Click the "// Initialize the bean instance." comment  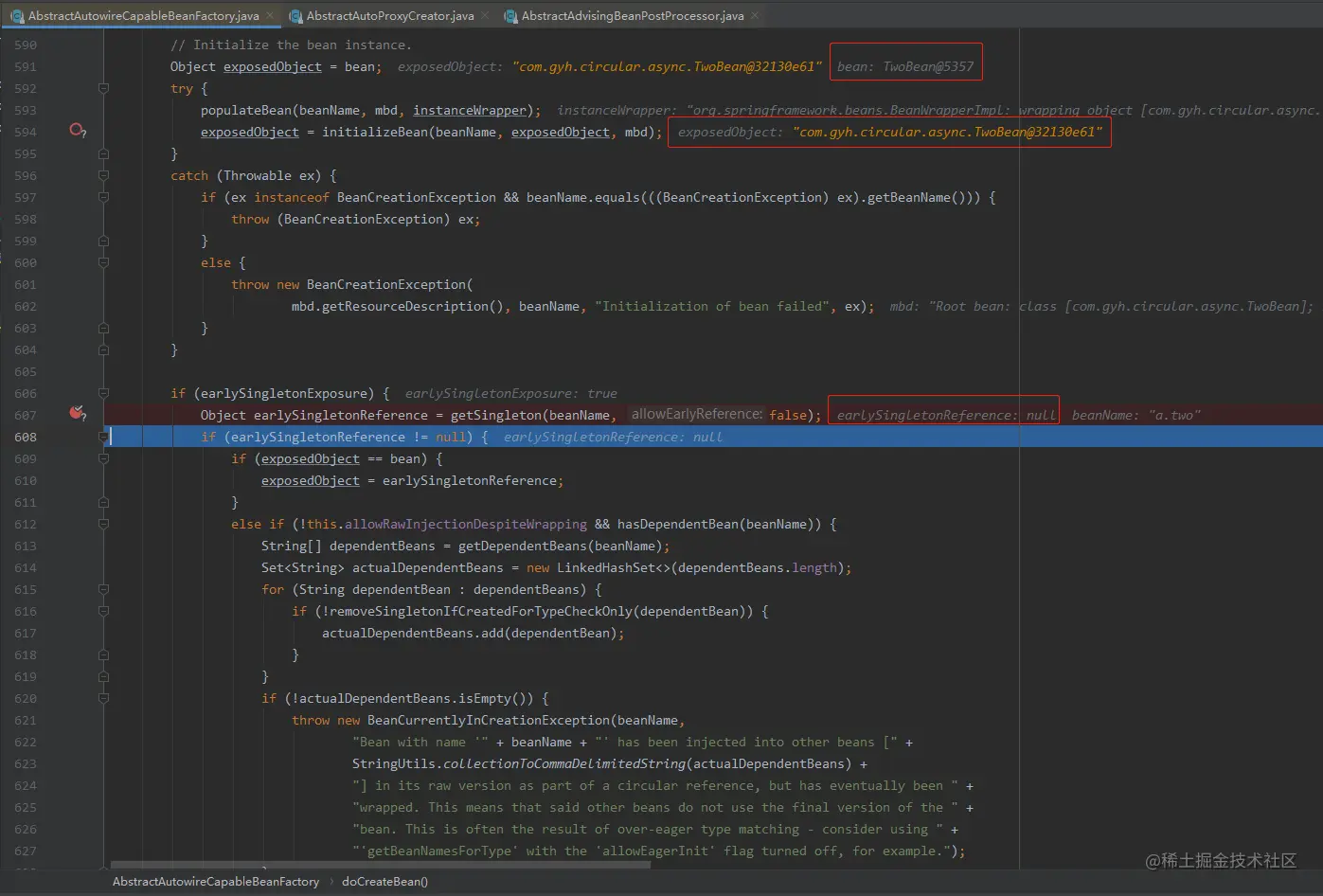tap(292, 45)
